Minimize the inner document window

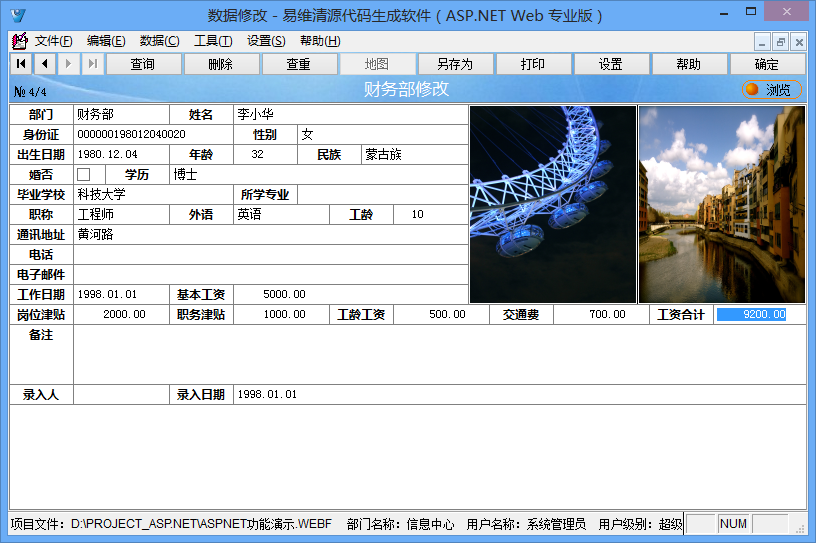point(763,42)
